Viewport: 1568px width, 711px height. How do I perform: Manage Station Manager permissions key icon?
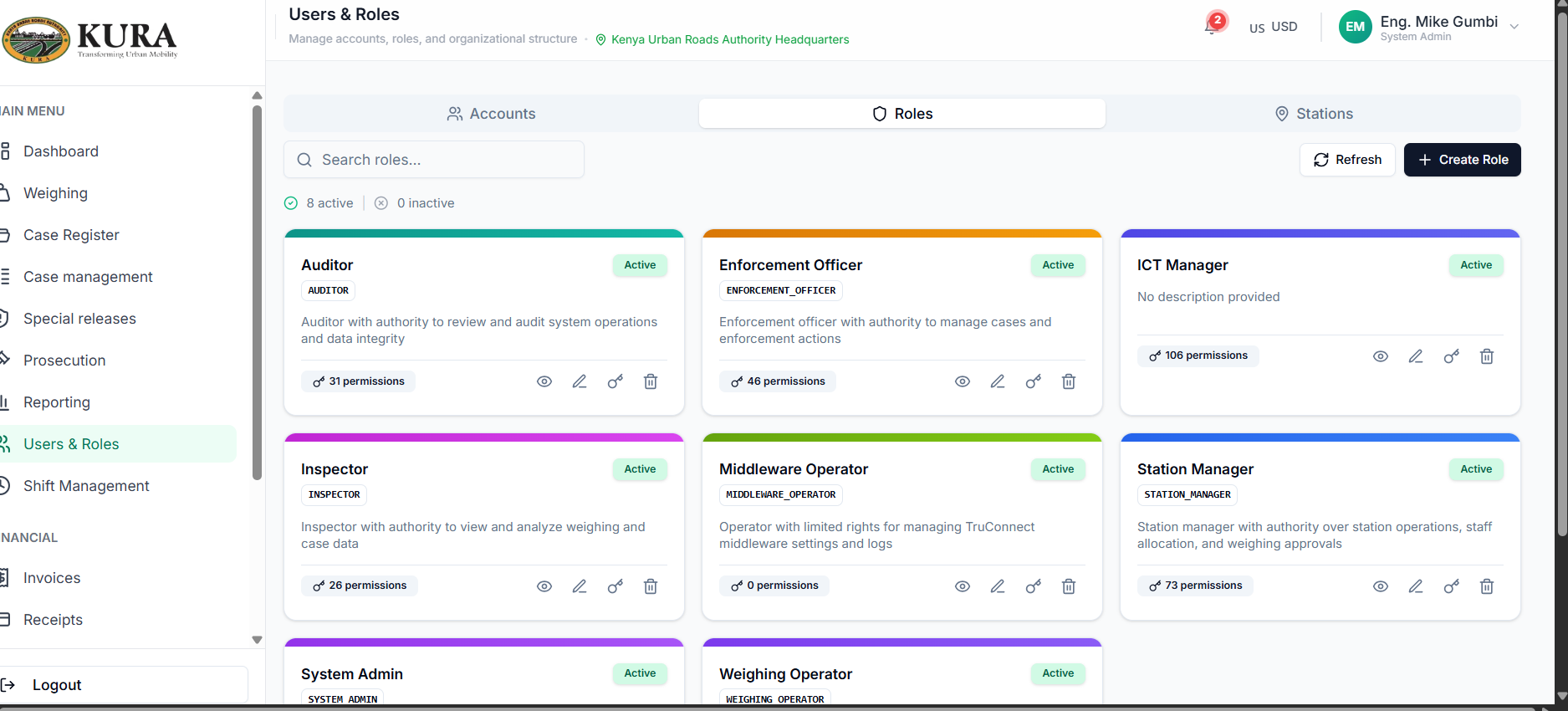(1452, 586)
